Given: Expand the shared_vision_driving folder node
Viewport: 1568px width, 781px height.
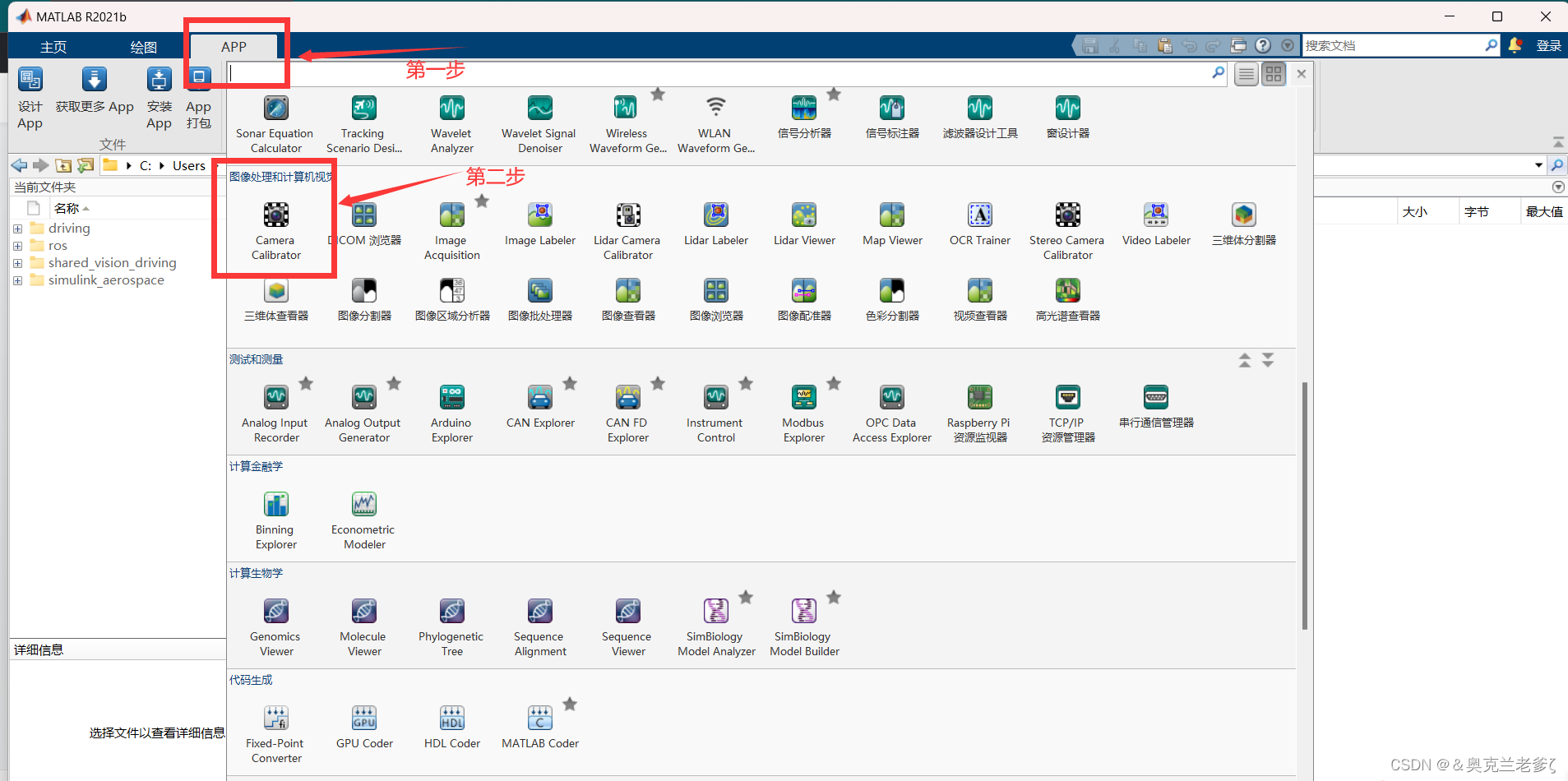Looking at the screenshot, I should point(17,263).
